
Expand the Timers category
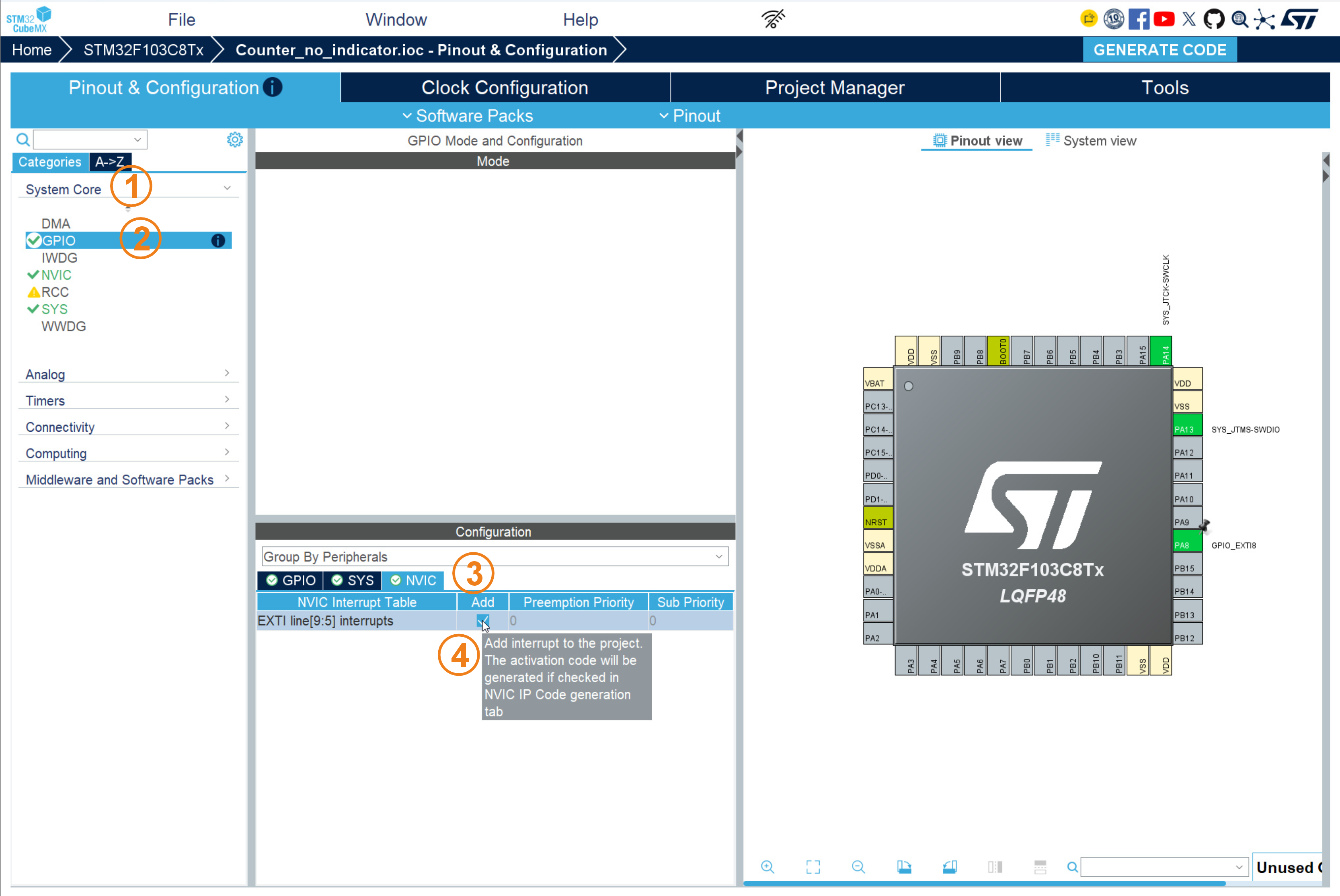[x=128, y=401]
